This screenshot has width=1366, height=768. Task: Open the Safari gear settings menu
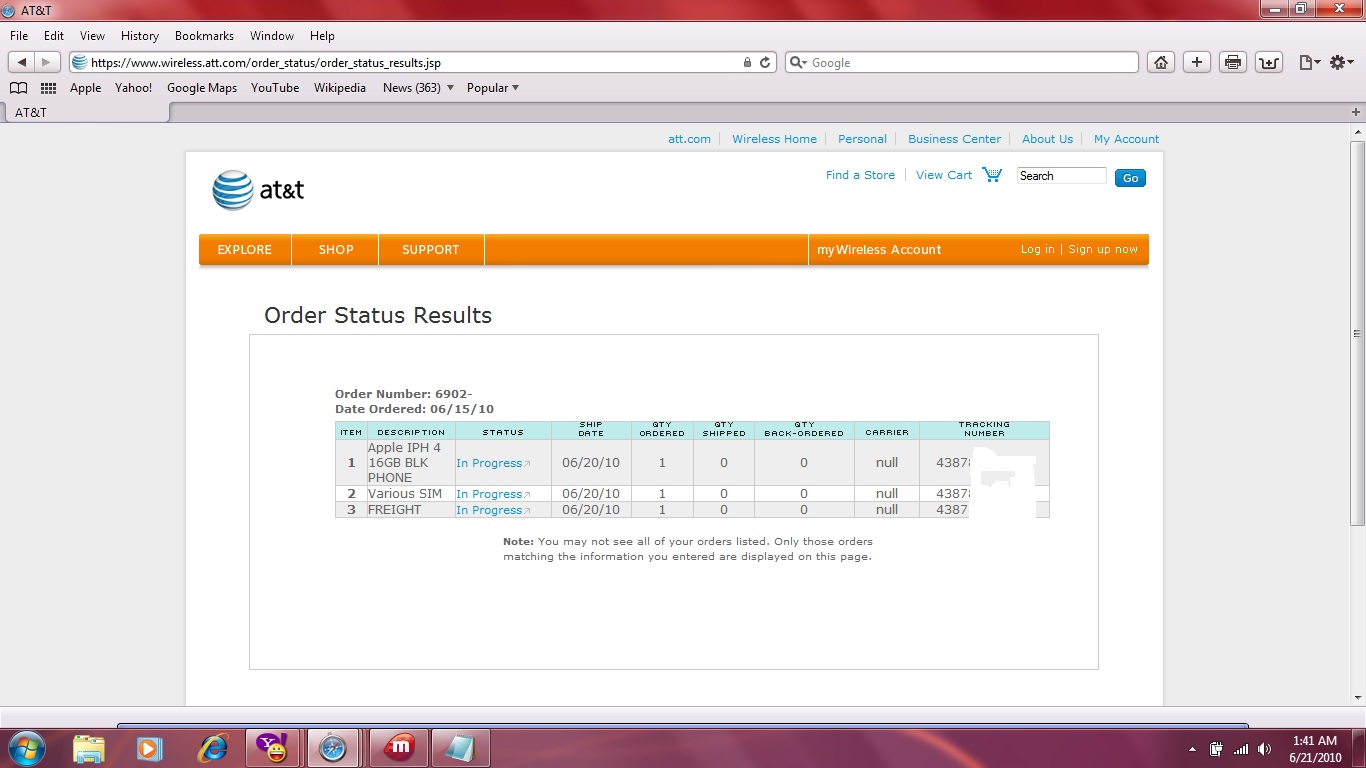pyautogui.click(x=1341, y=62)
